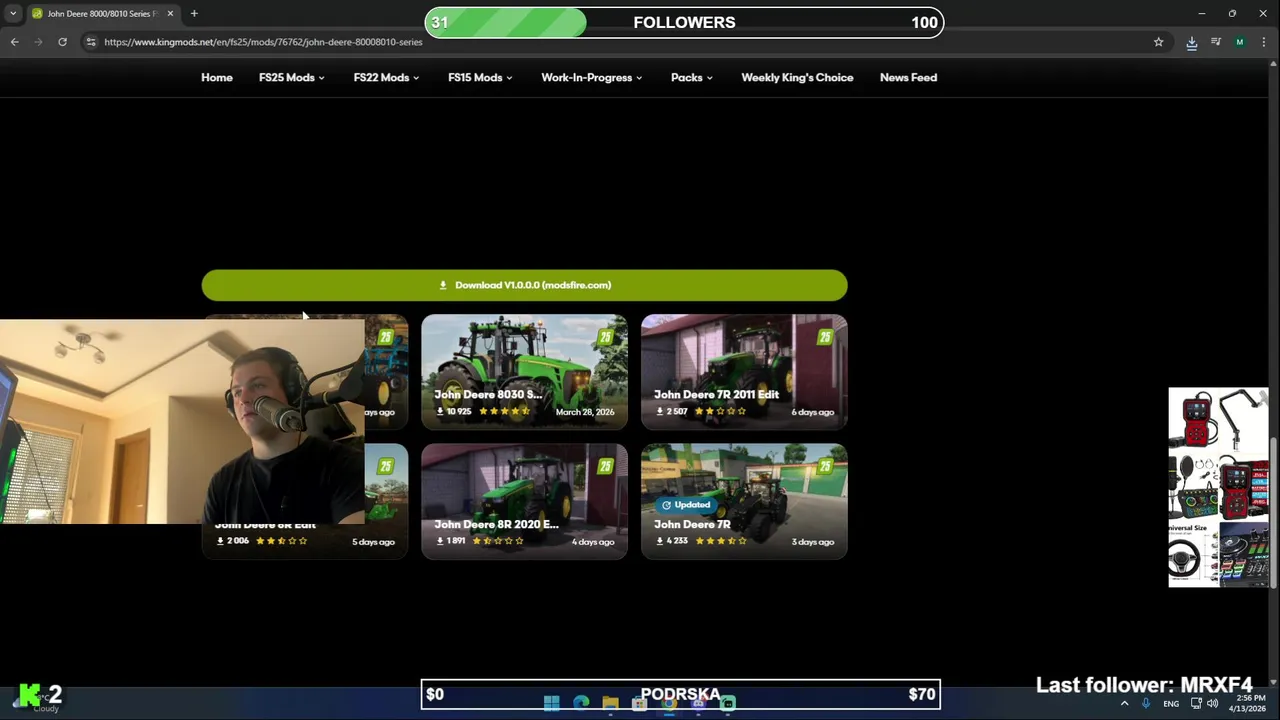The height and width of the screenshot is (720, 1280).
Task: Open a new browser tab with plus
Action: (x=194, y=14)
